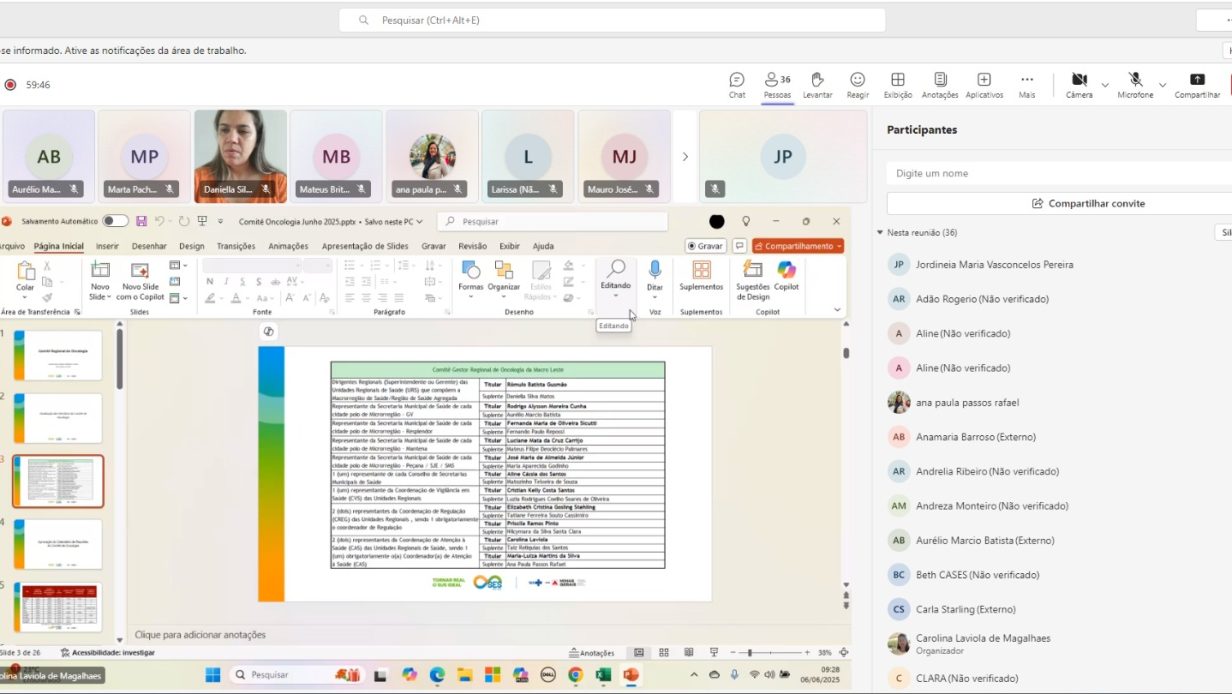Toggle the Salvamento Automático switch
Viewport: 1232px width, 694px height.
pos(115,221)
